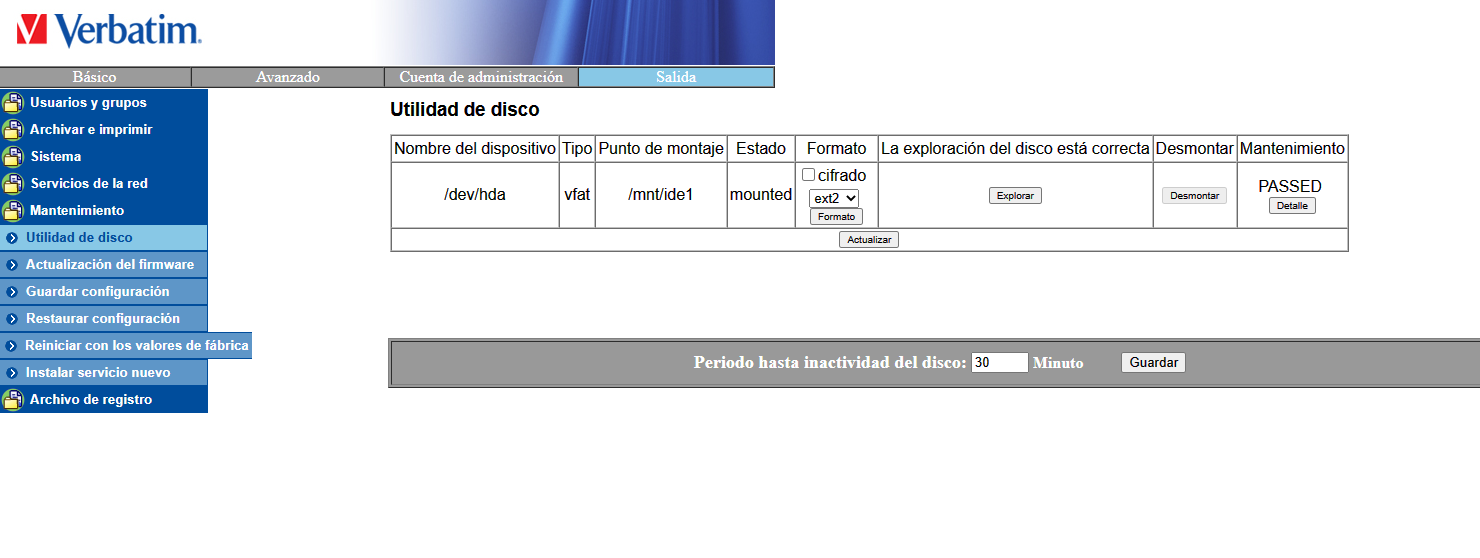Open the Avanzado tab
This screenshot has height=558, width=1480.
(288, 77)
